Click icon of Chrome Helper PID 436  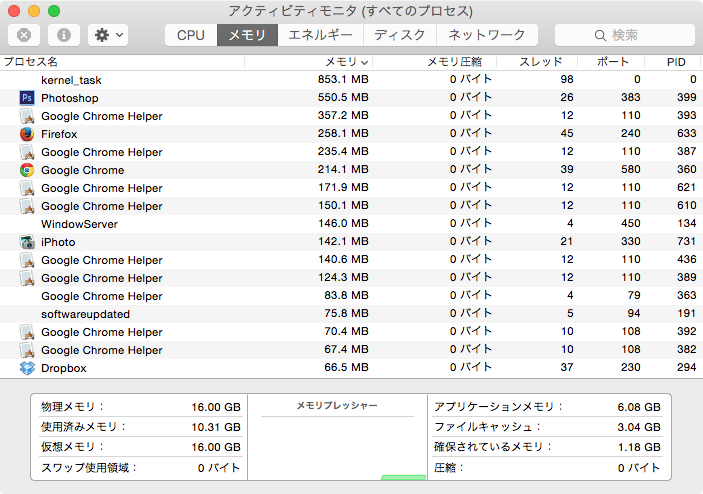(27, 260)
